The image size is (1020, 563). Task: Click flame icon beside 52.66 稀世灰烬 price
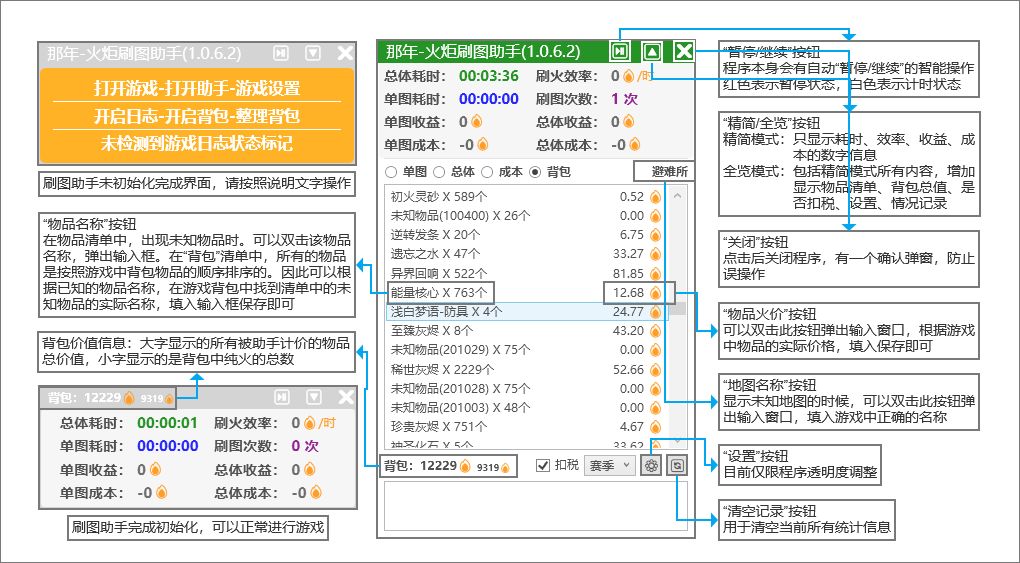coord(655,370)
